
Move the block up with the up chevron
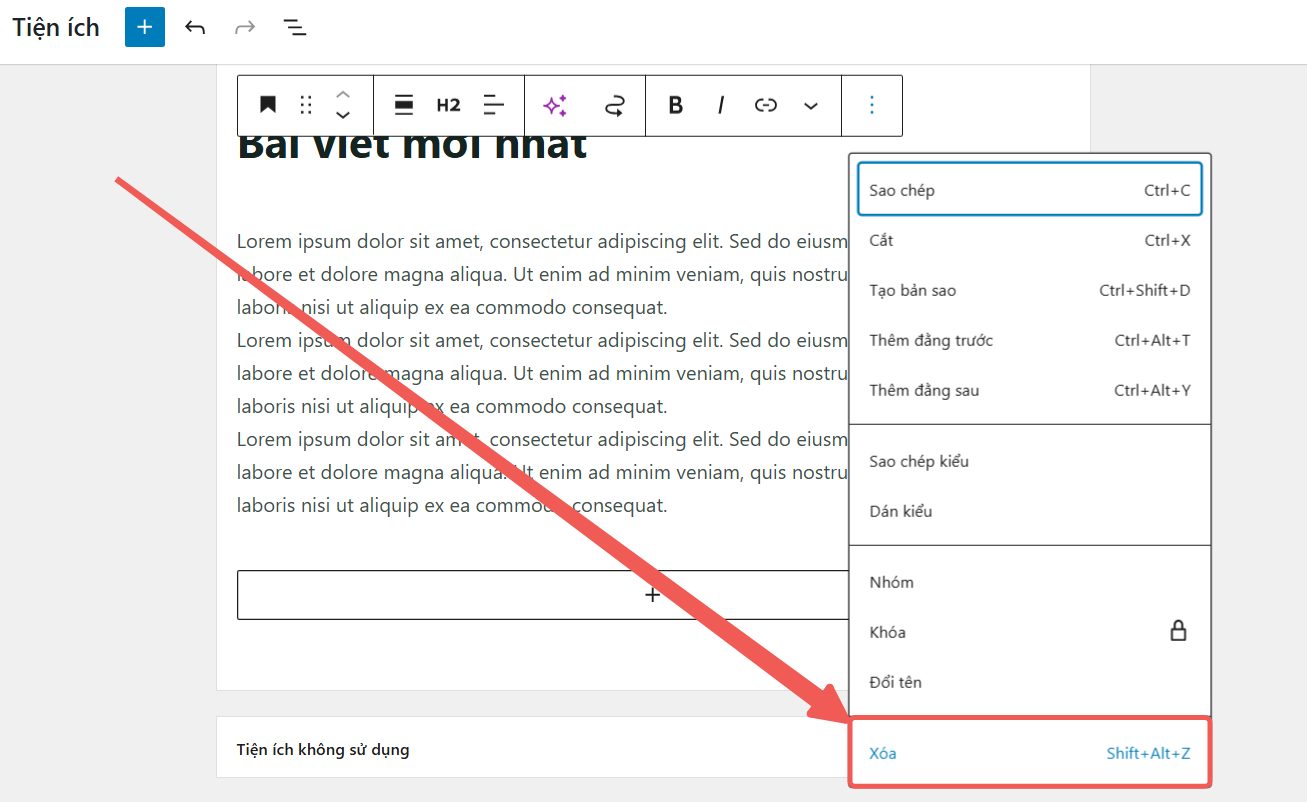pos(342,94)
